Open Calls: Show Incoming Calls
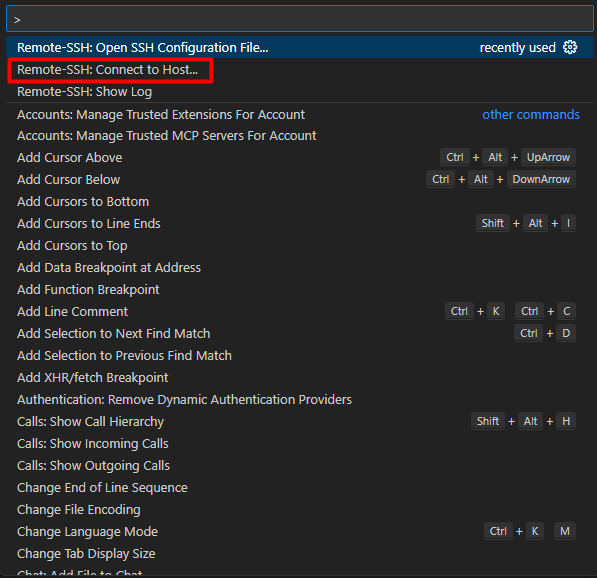 click(x=300, y=444)
